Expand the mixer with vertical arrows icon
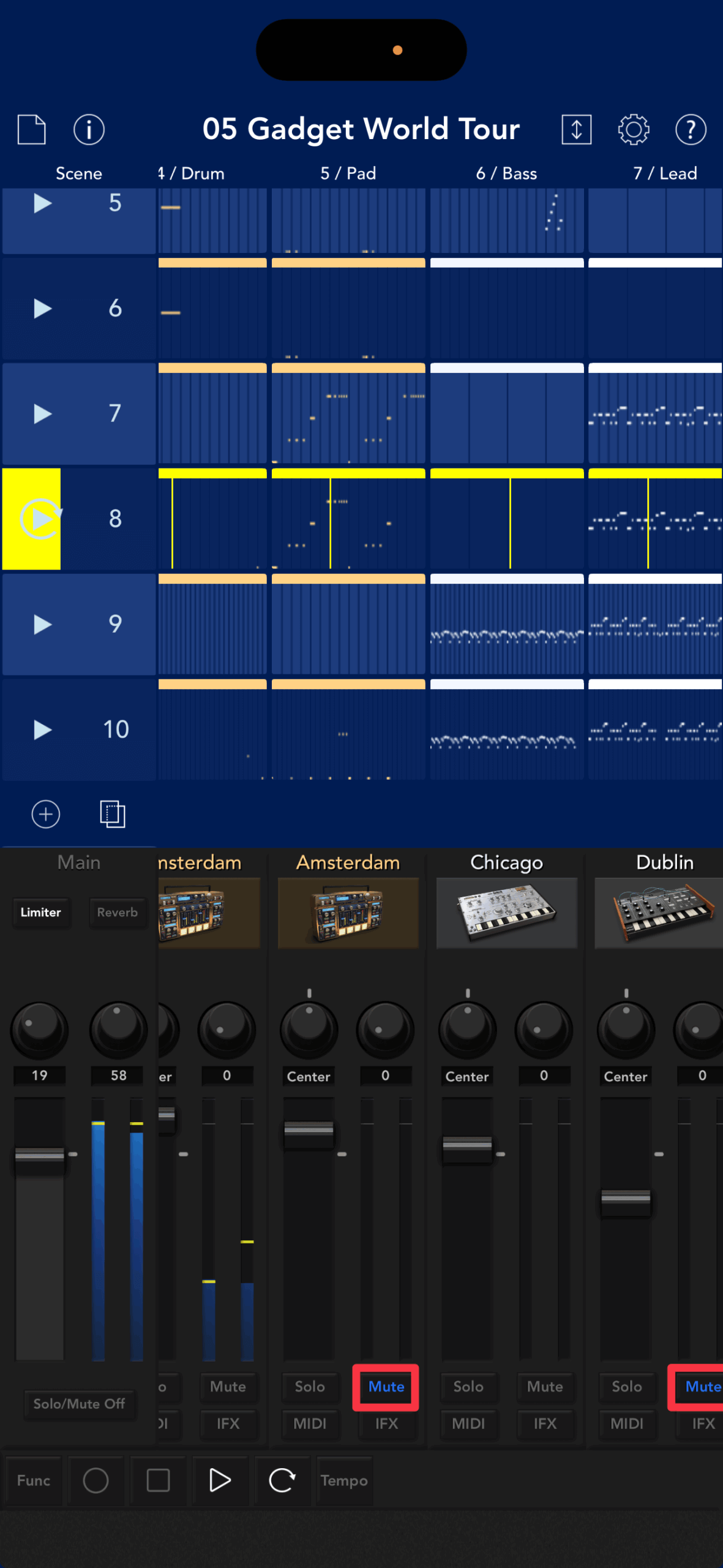 point(576,129)
